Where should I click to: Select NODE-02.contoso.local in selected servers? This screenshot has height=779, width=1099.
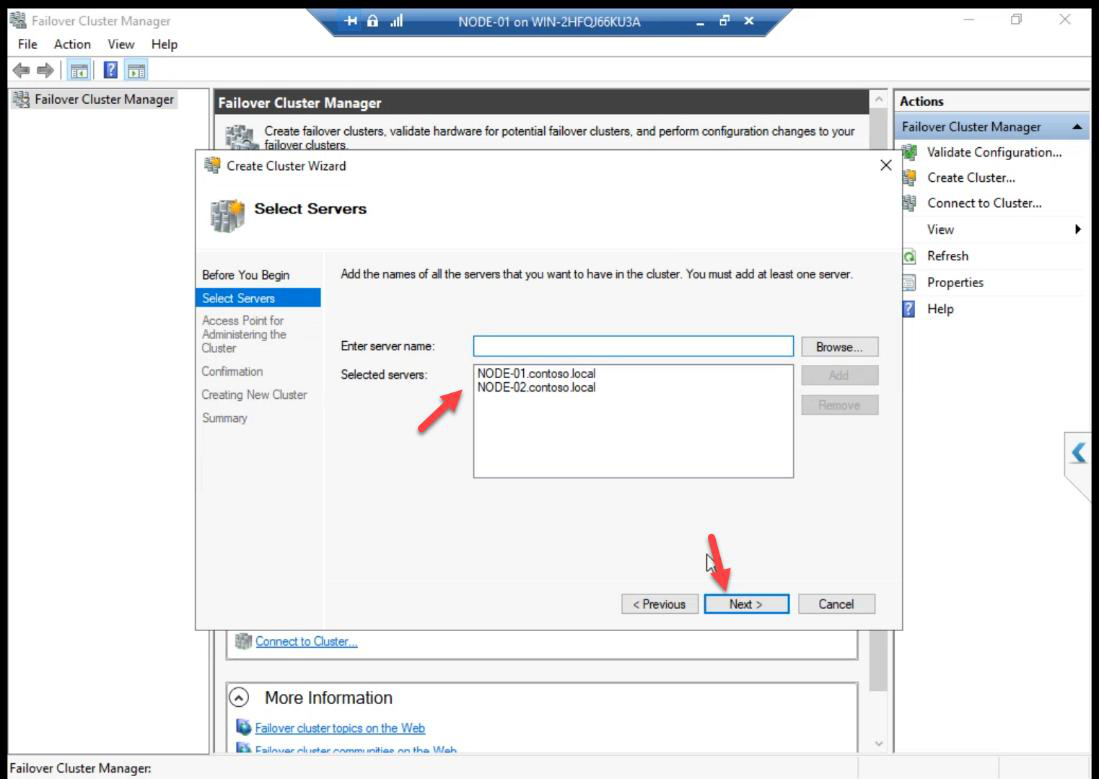coord(536,387)
